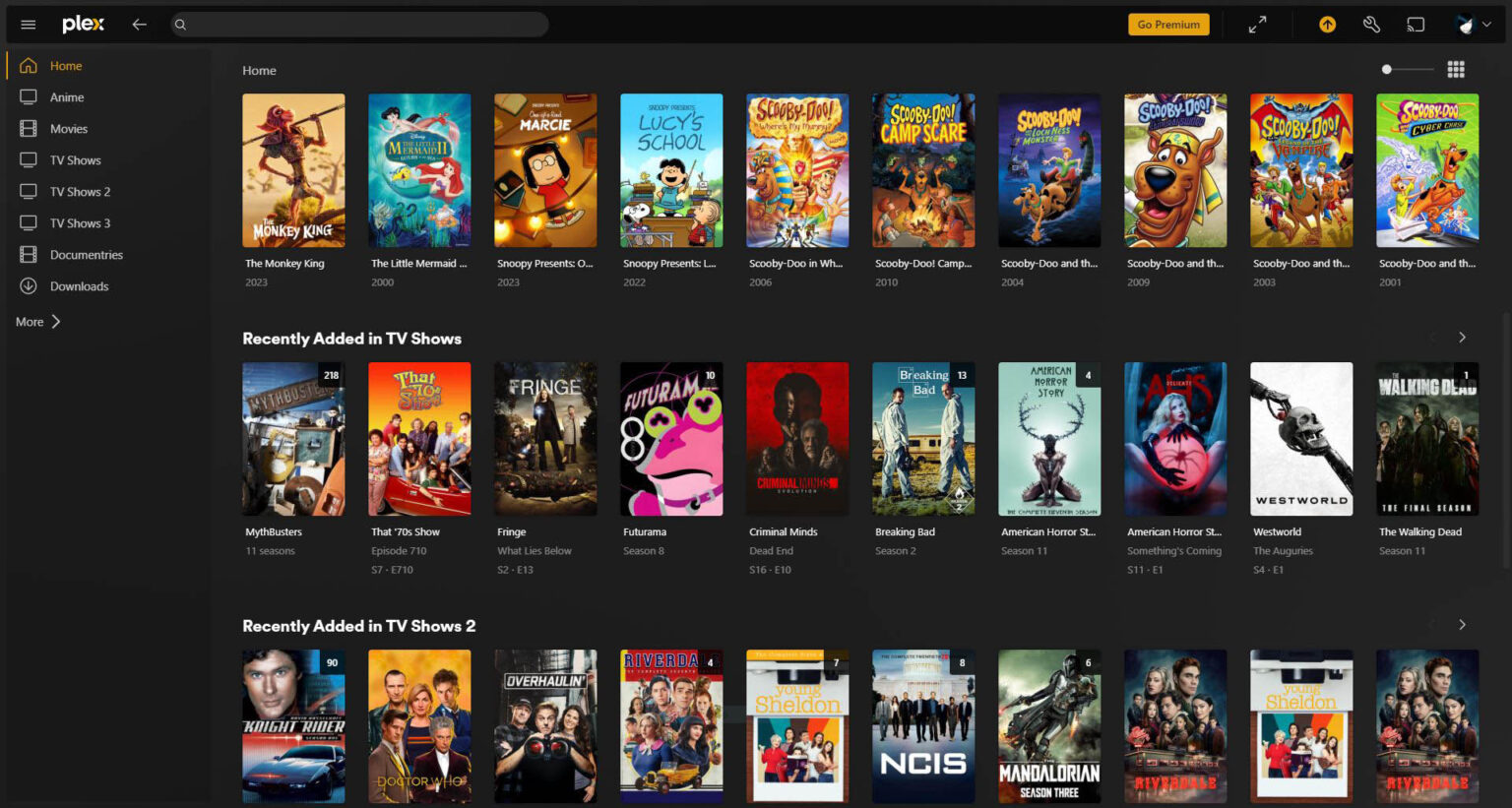This screenshot has height=808, width=1512.
Task: Click the Go Premium button
Action: [x=1168, y=24]
